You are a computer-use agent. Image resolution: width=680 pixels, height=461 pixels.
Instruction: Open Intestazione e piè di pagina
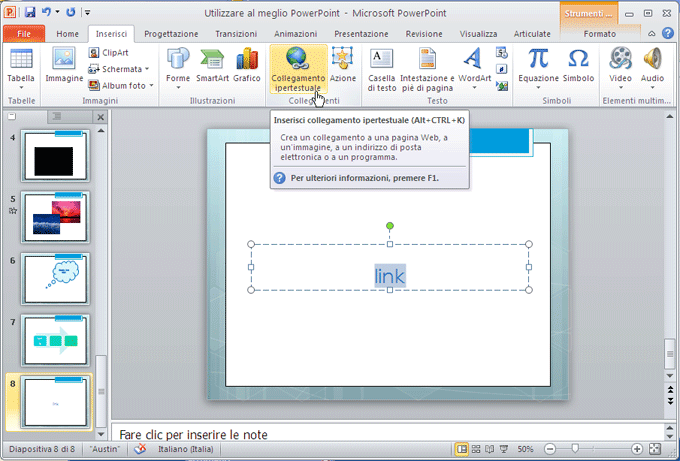pyautogui.click(x=427, y=69)
